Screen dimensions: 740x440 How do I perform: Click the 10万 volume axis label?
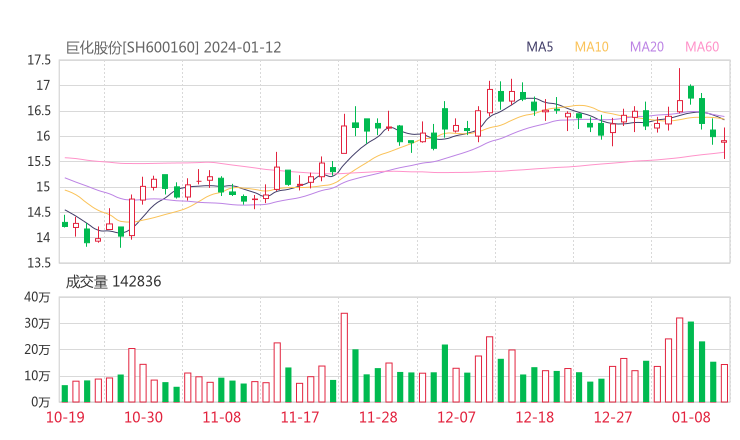point(37,376)
